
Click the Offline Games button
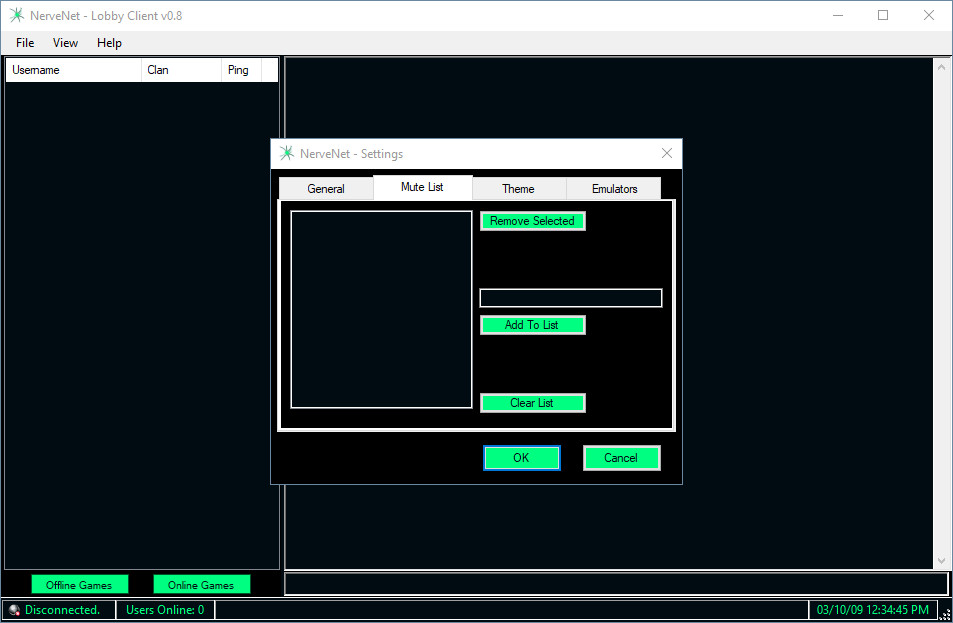point(79,585)
